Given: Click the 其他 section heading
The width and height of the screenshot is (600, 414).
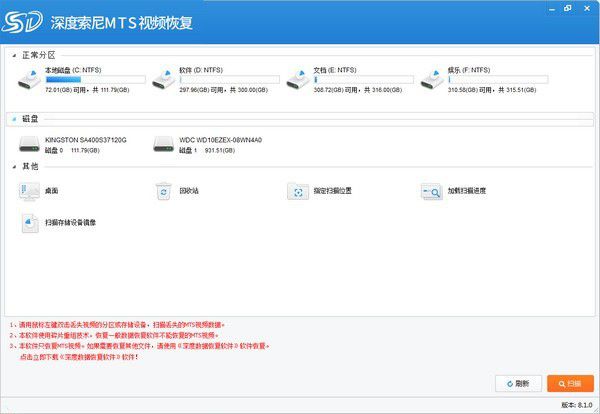Looking at the screenshot, I should pos(30,166).
